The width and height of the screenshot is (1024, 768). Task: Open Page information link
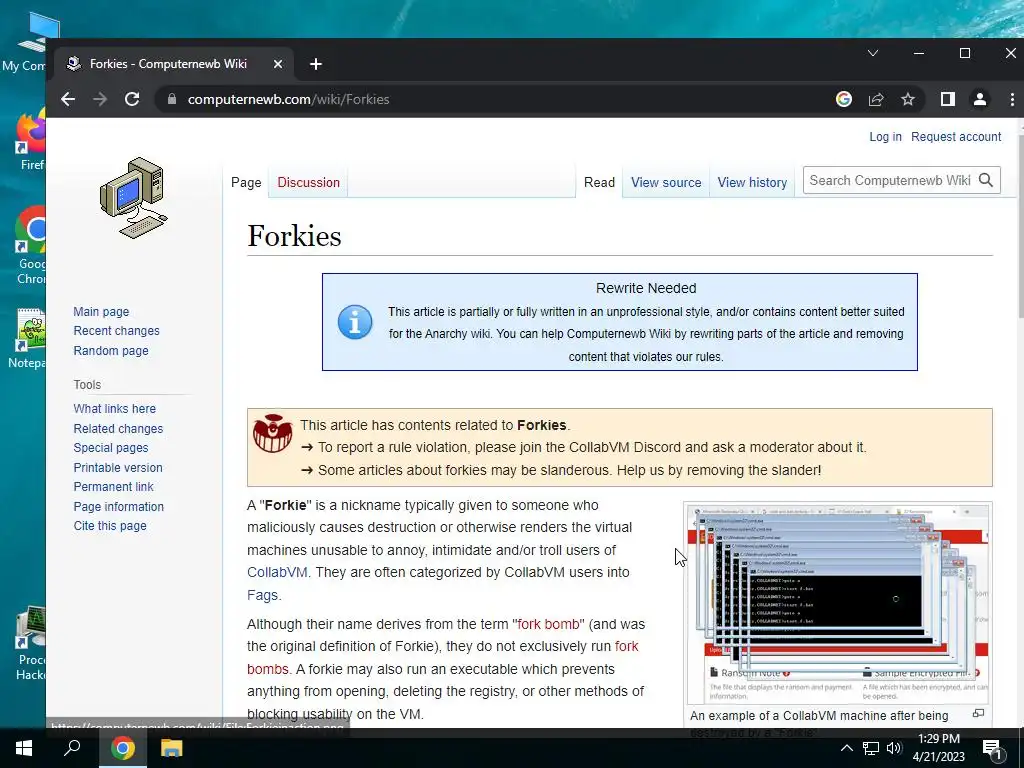coord(119,507)
